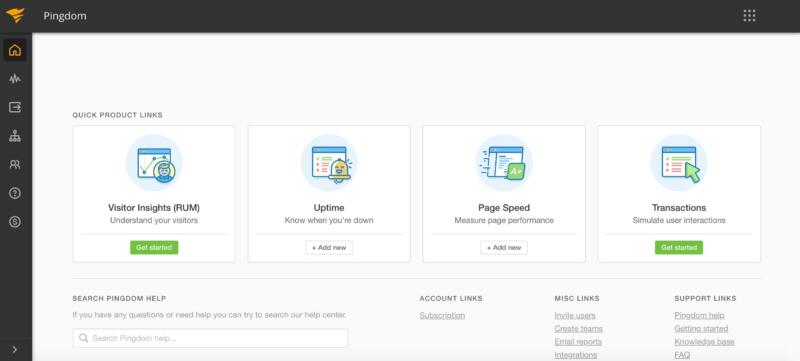This screenshot has height=361, width=800.
Task: Open the Users icon in the sidebar
Action: pos(15,164)
